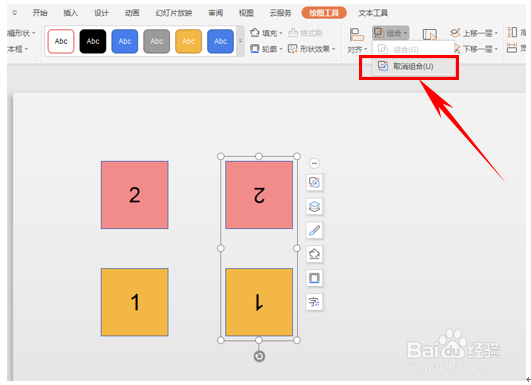Collapse the floating toolbar with minus button
The height and width of the screenshot is (385, 531).
pos(314,164)
